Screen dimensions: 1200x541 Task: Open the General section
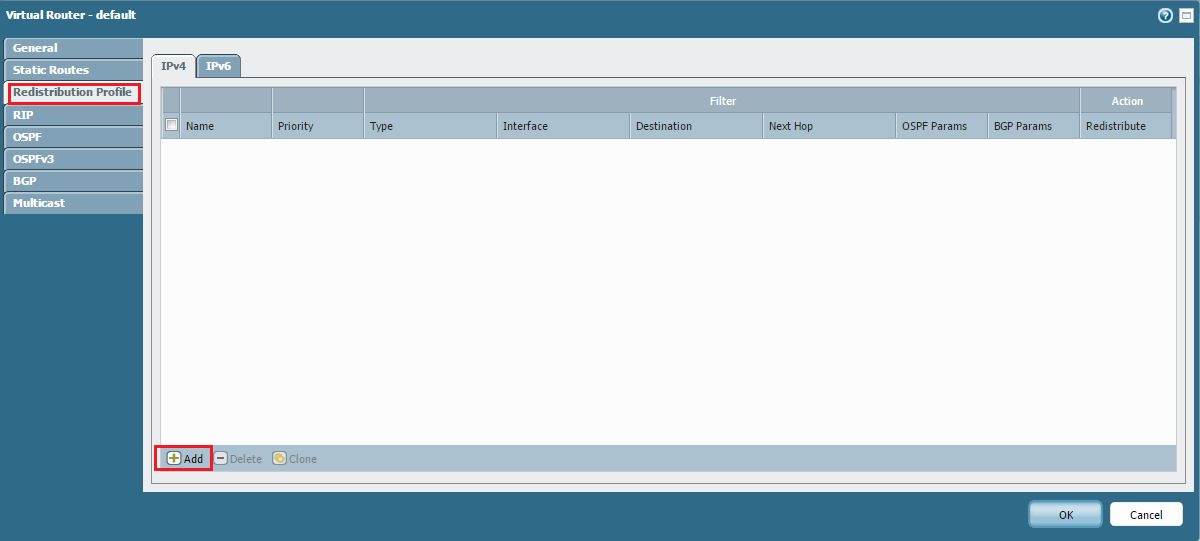(x=73, y=48)
